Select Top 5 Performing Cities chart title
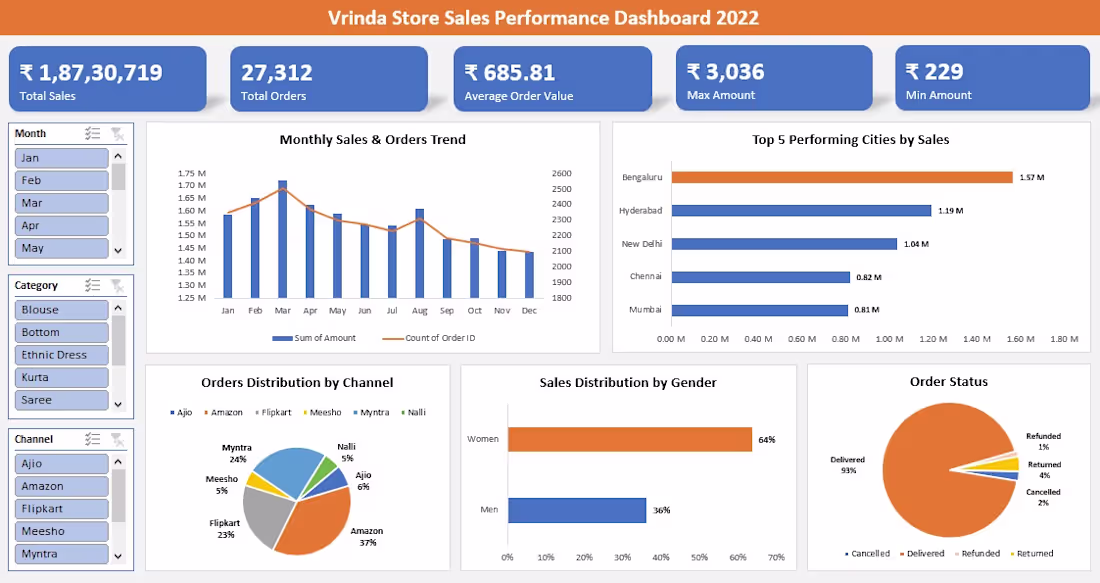The image size is (1100, 583). (851, 140)
